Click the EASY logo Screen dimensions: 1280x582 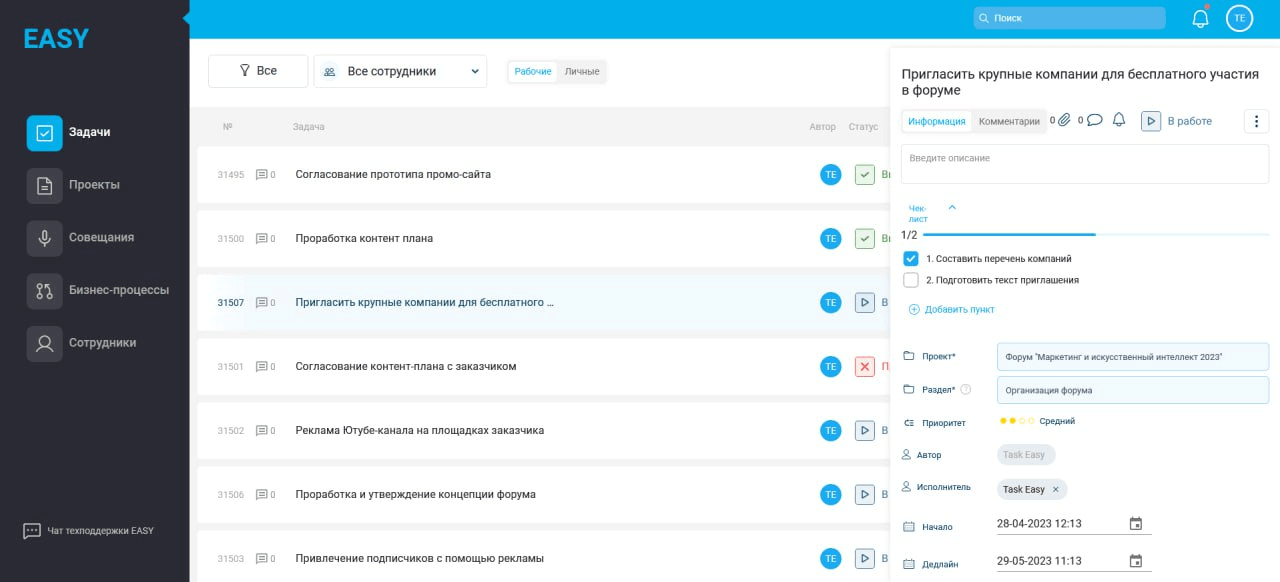coord(57,39)
